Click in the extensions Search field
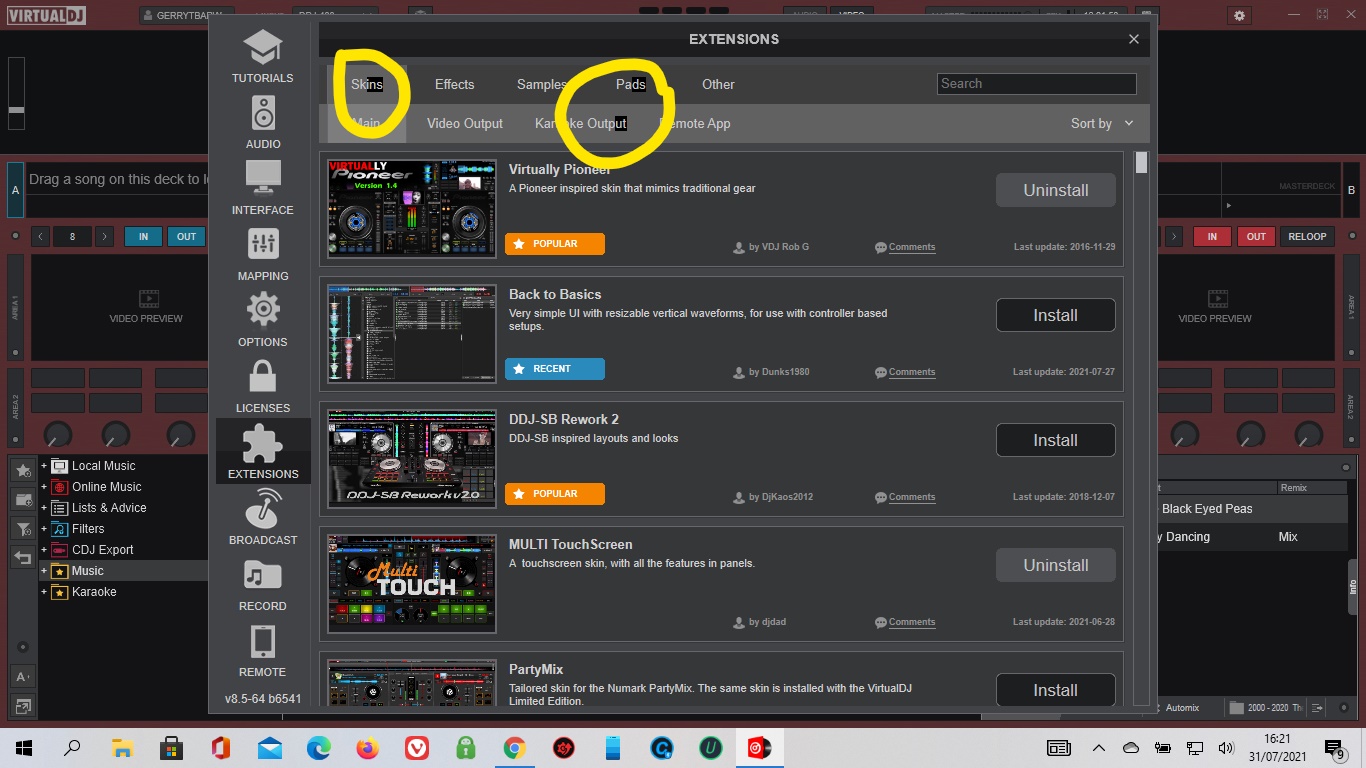Image resolution: width=1366 pixels, height=768 pixels. [x=1036, y=84]
